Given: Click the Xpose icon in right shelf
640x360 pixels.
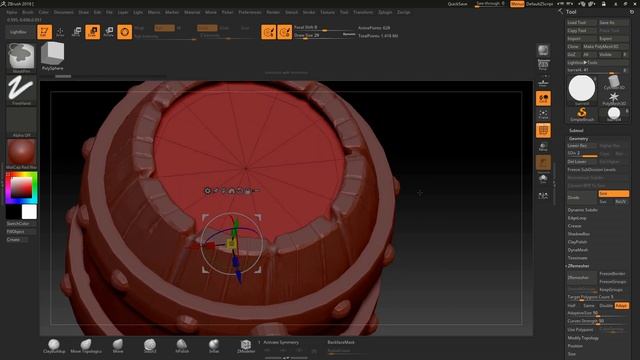Looking at the screenshot, I should point(543,196).
